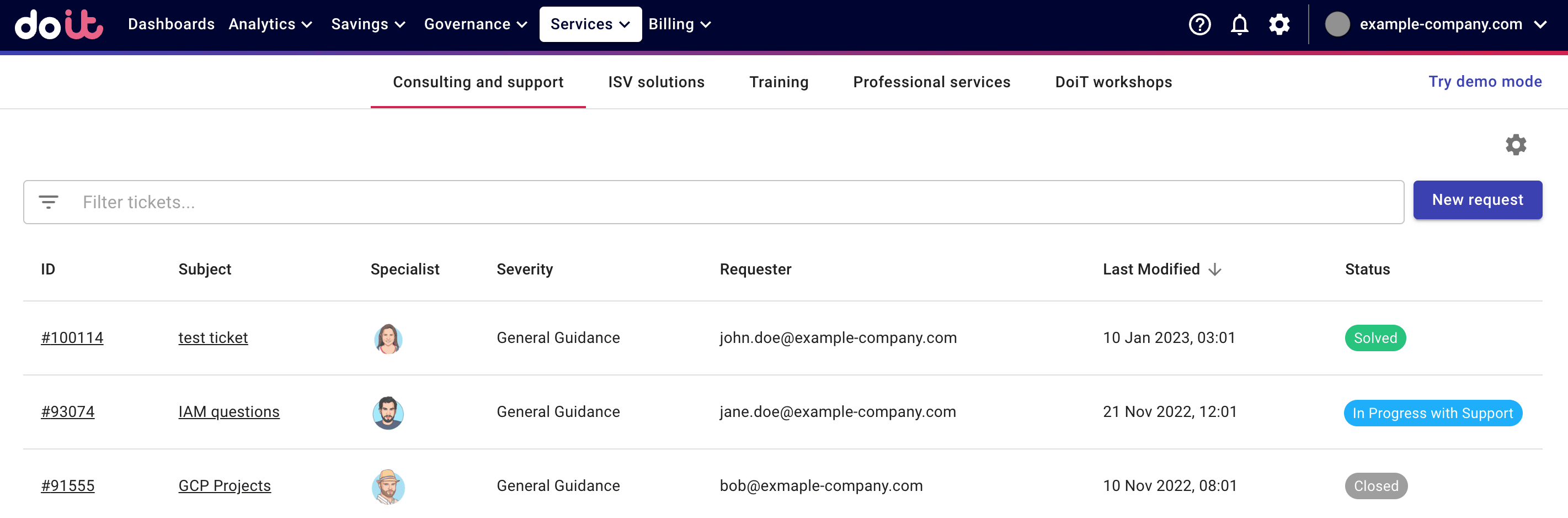Click specialist avatar for GCP Projects

coord(388,487)
